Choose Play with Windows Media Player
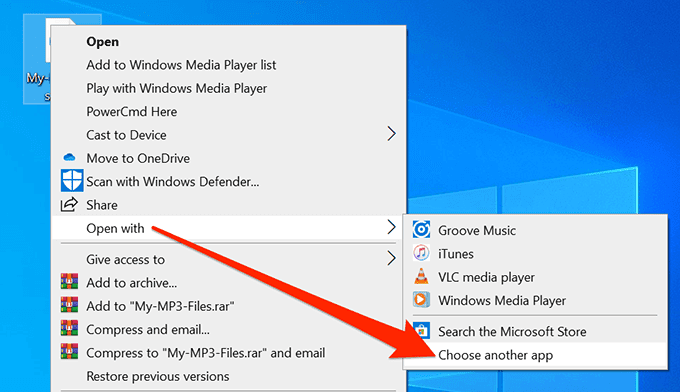680x392 pixels. pyautogui.click(x=177, y=88)
